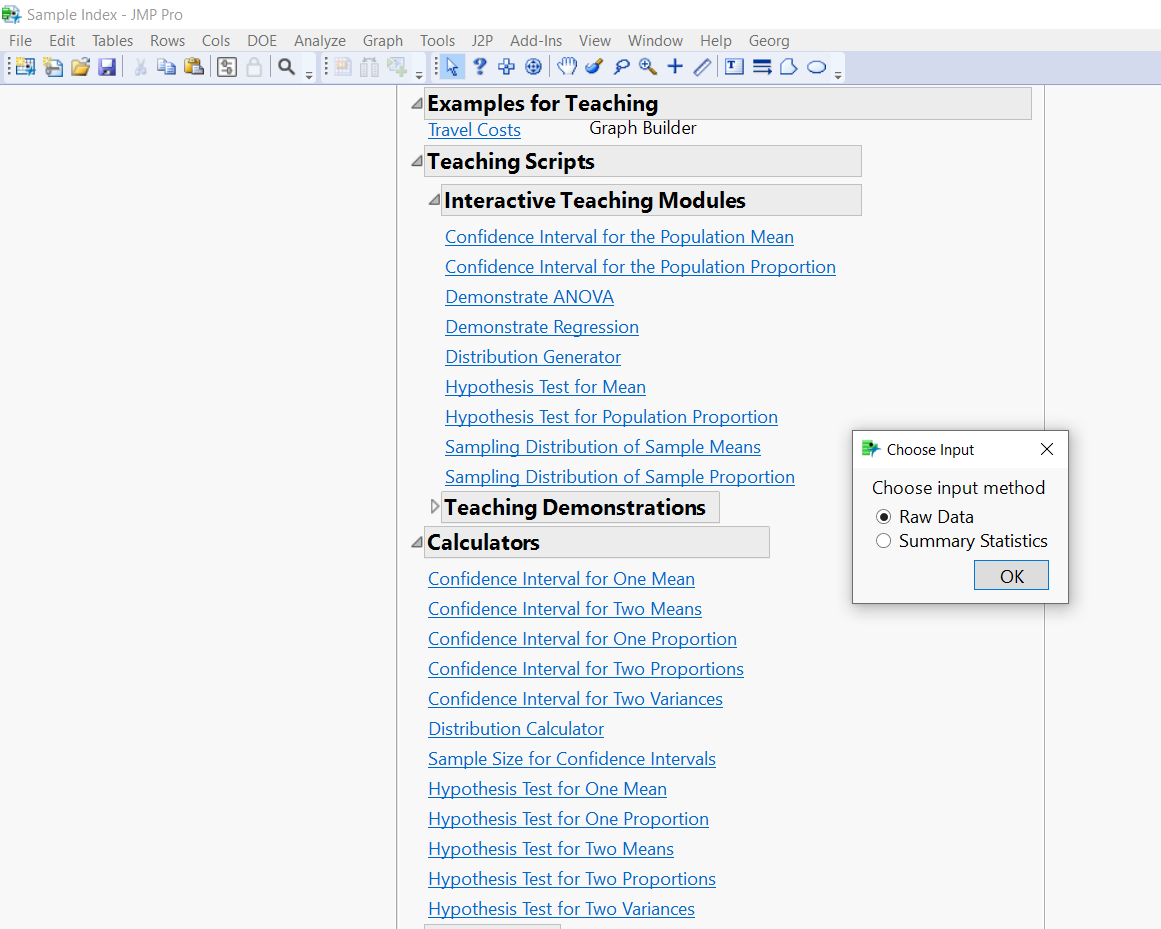Open Sampling Distribution of Sample Proportion
The image size is (1161, 929).
click(620, 477)
